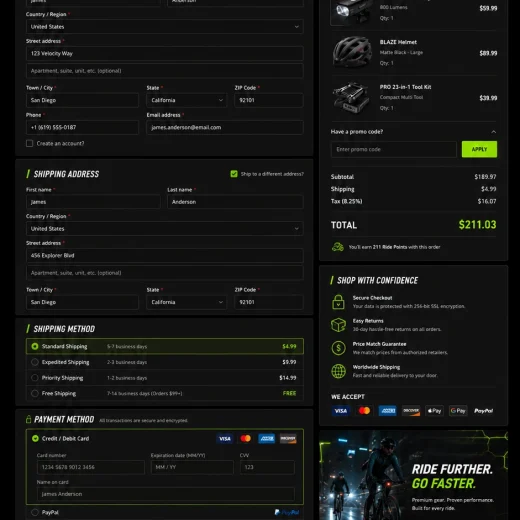Select PayPal payment method
Image resolution: width=520 pixels, height=520 pixels.
(x=35, y=512)
